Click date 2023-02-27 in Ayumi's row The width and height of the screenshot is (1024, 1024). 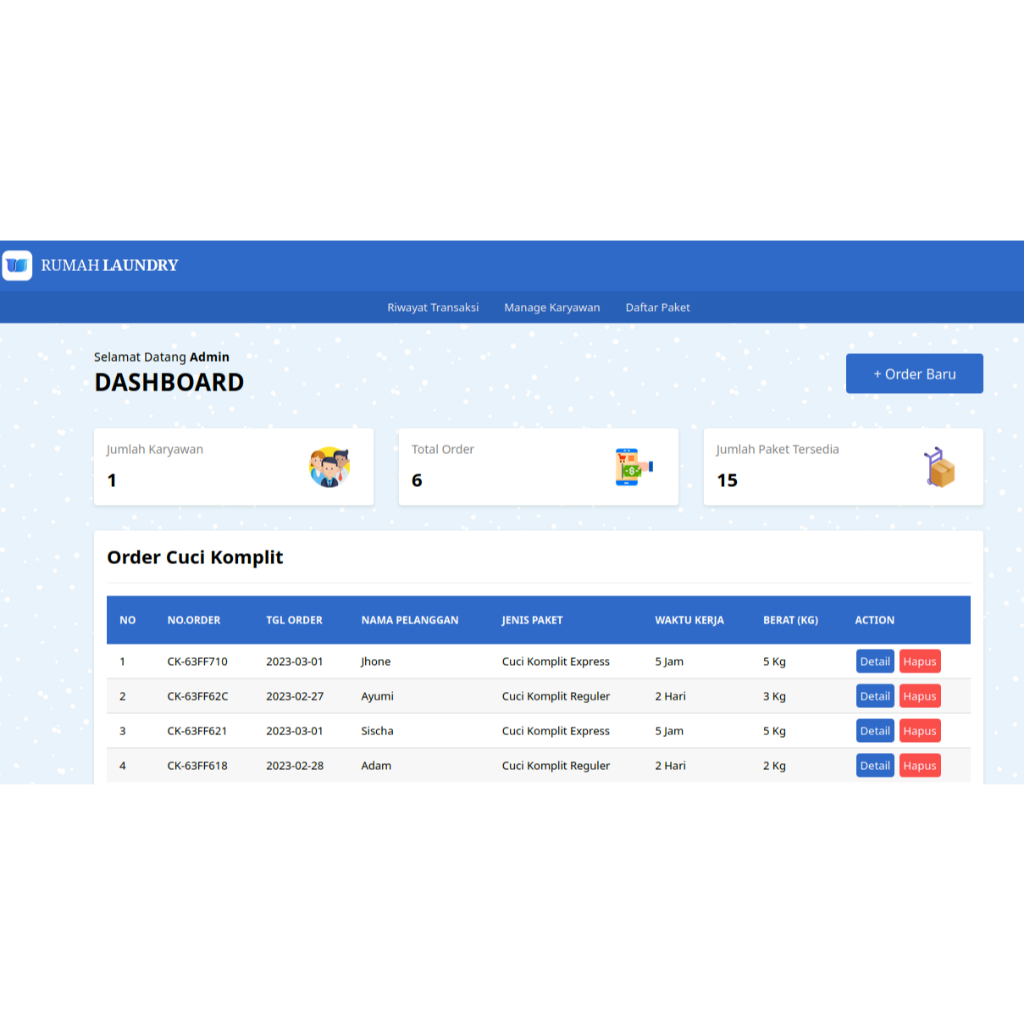(295, 696)
